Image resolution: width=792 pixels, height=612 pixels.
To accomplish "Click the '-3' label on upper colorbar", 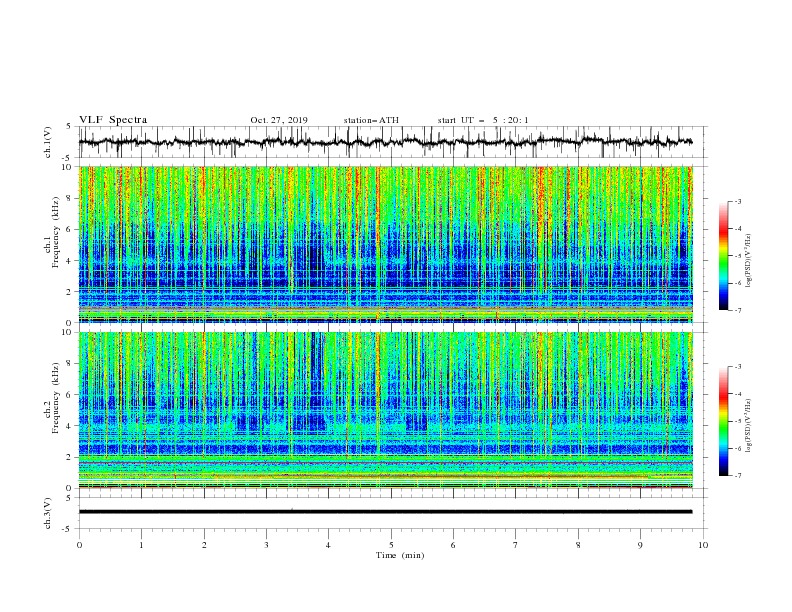I will pos(737,201).
